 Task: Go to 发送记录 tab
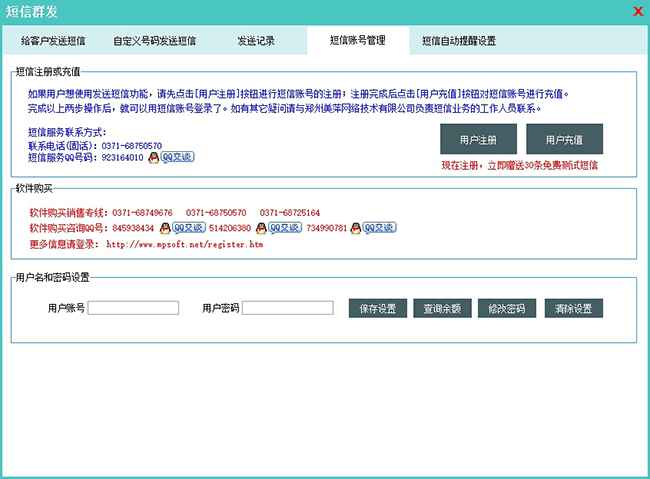(256, 42)
